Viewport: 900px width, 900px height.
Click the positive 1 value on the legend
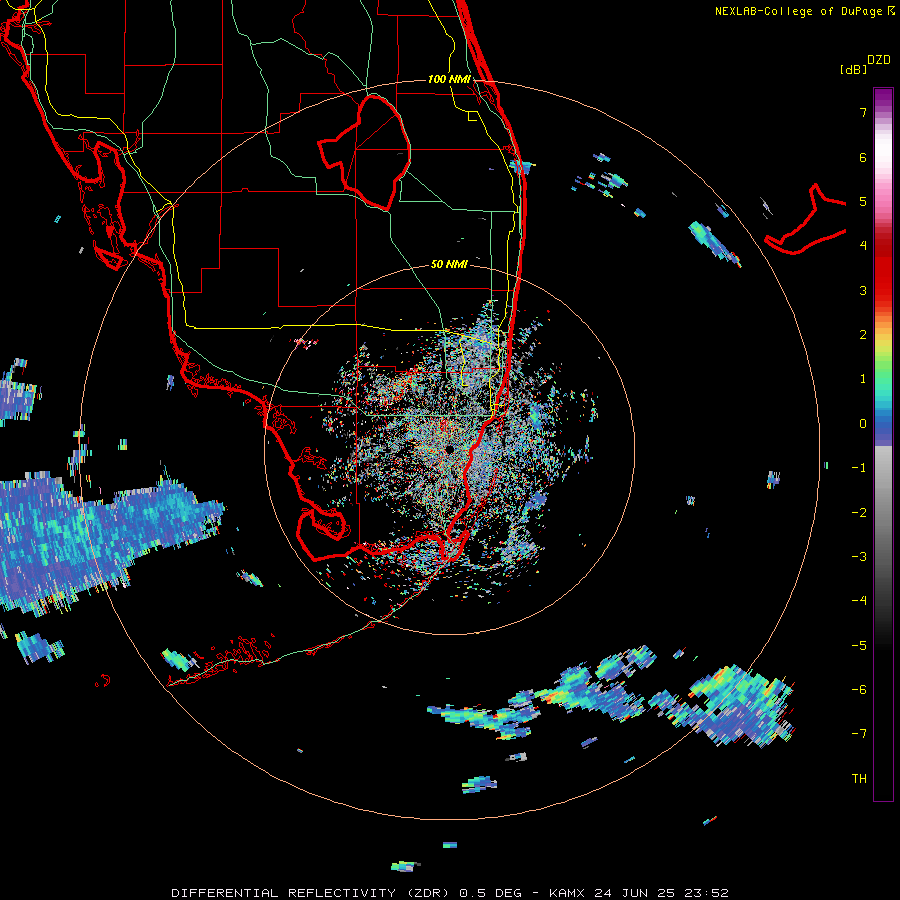(863, 379)
